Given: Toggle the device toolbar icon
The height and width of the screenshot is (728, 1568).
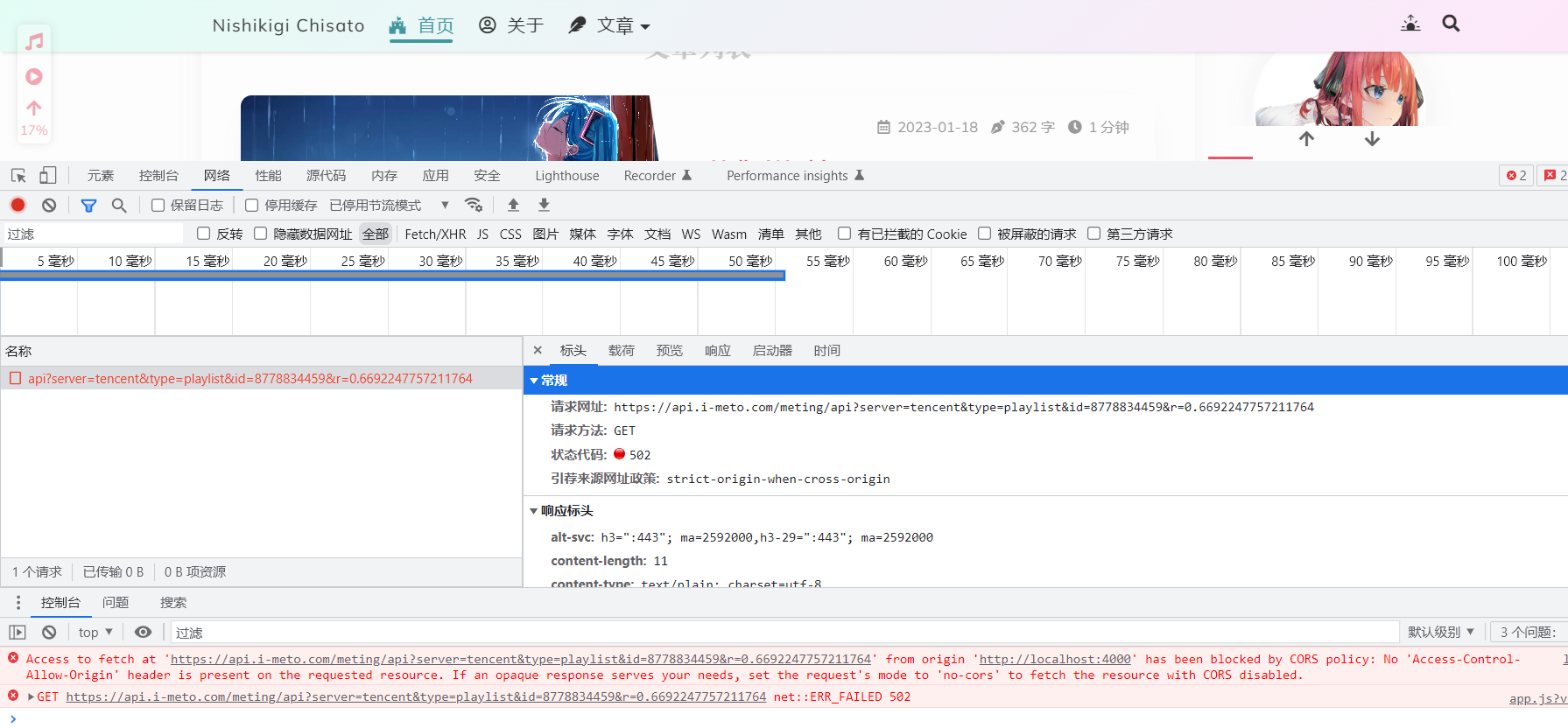Looking at the screenshot, I should [x=48, y=176].
